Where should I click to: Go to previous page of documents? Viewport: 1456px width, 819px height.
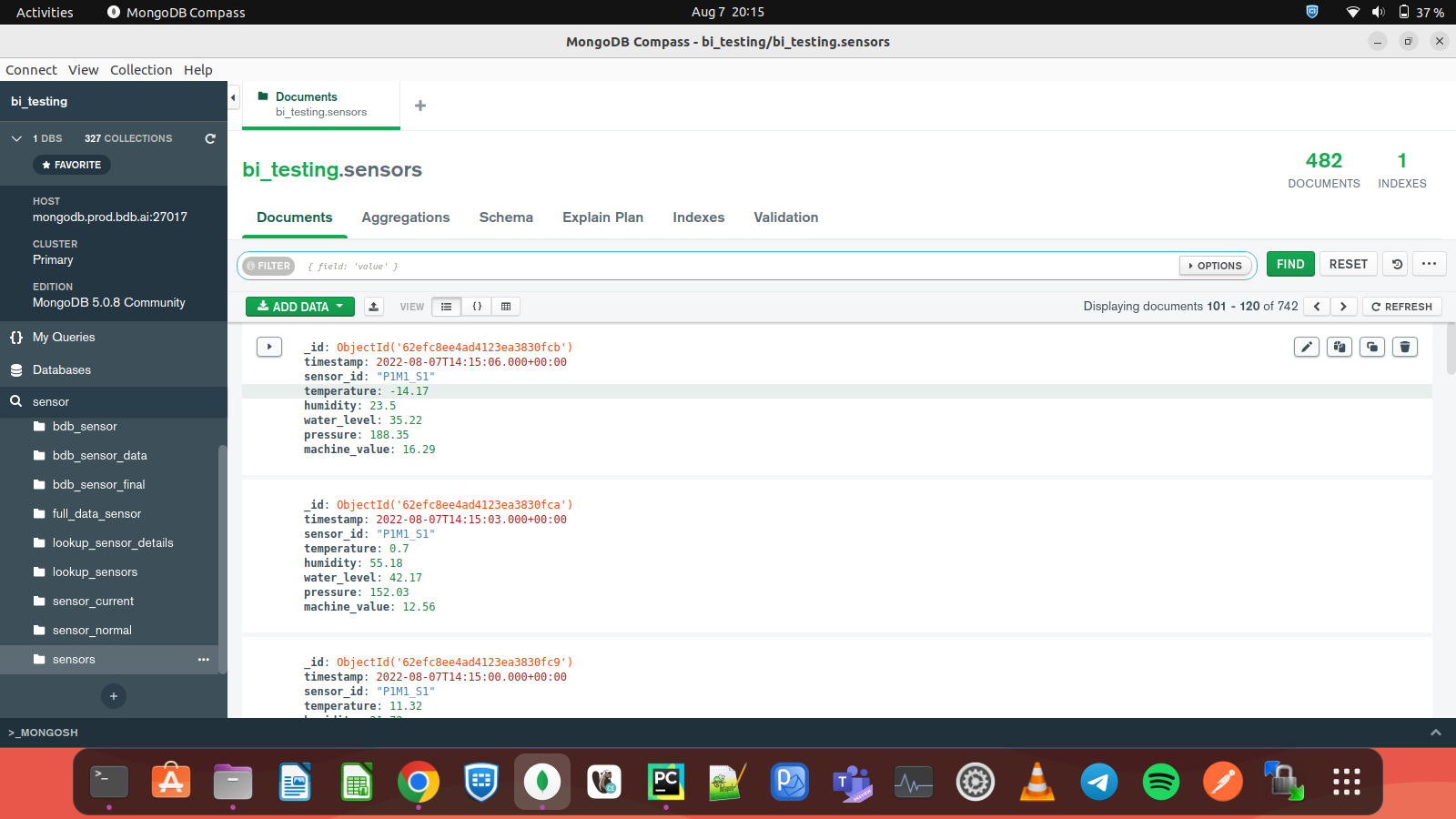tap(1317, 307)
